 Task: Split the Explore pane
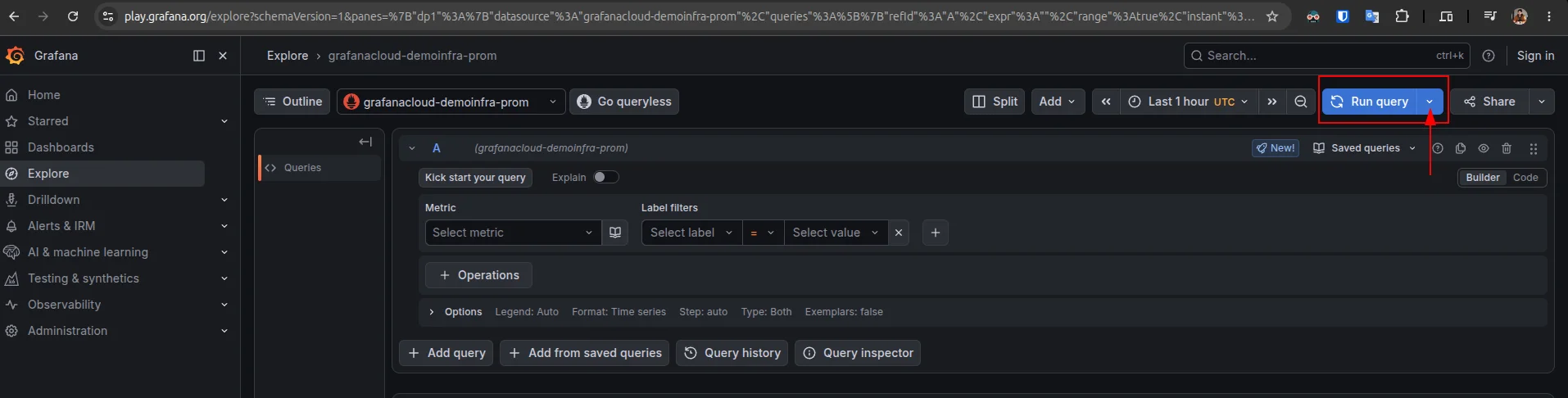click(x=995, y=102)
